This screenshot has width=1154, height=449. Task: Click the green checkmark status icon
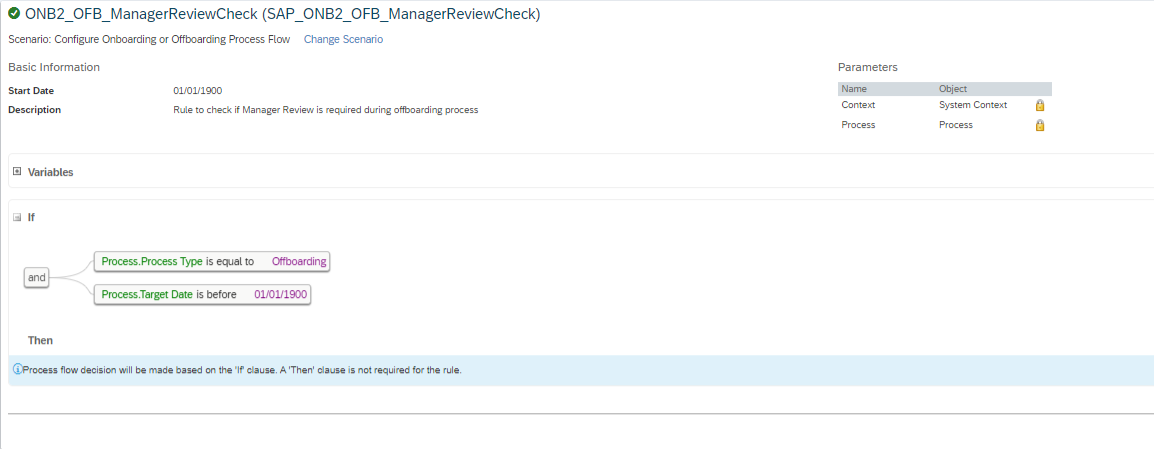coord(14,13)
